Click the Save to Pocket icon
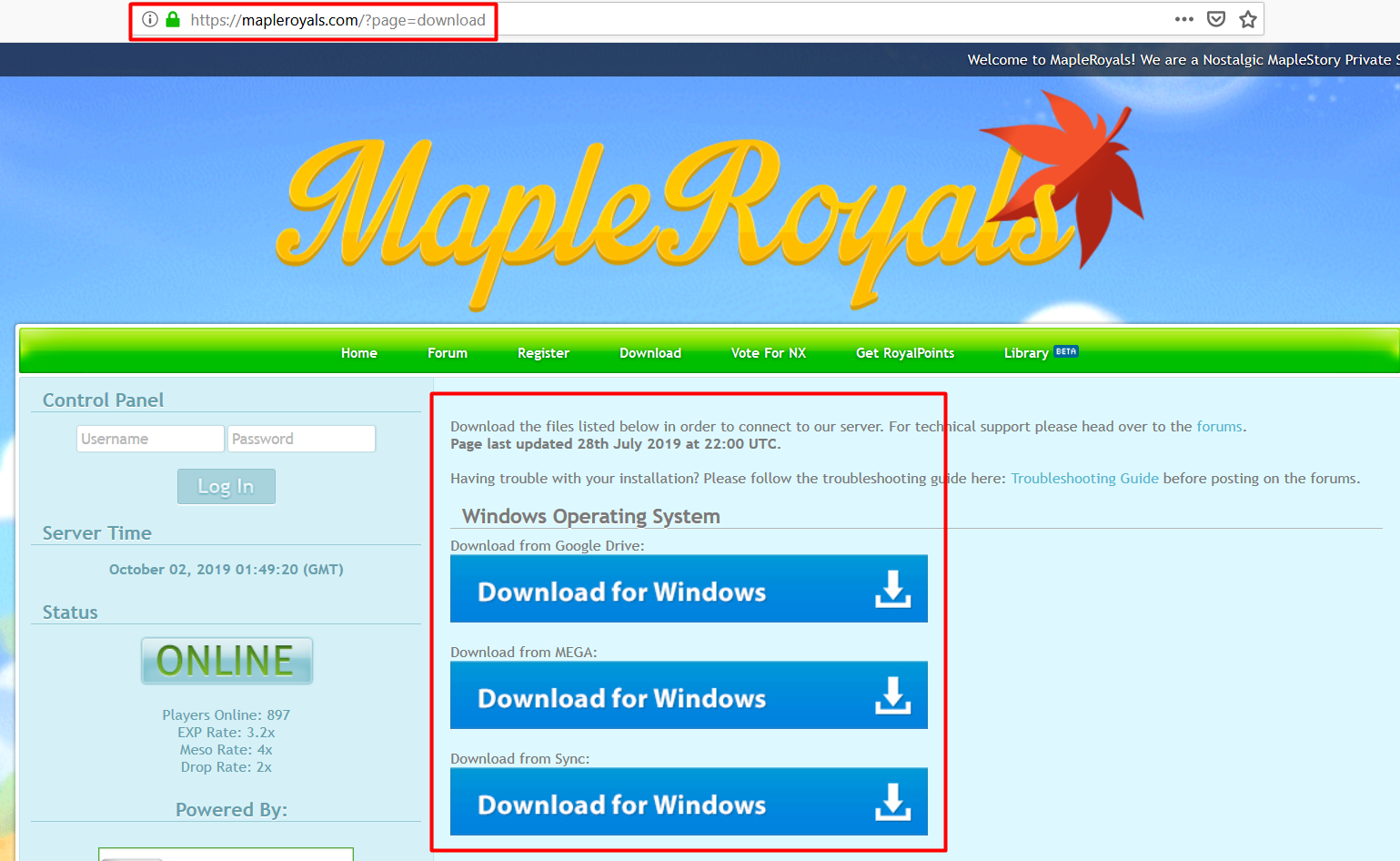 (x=1216, y=19)
